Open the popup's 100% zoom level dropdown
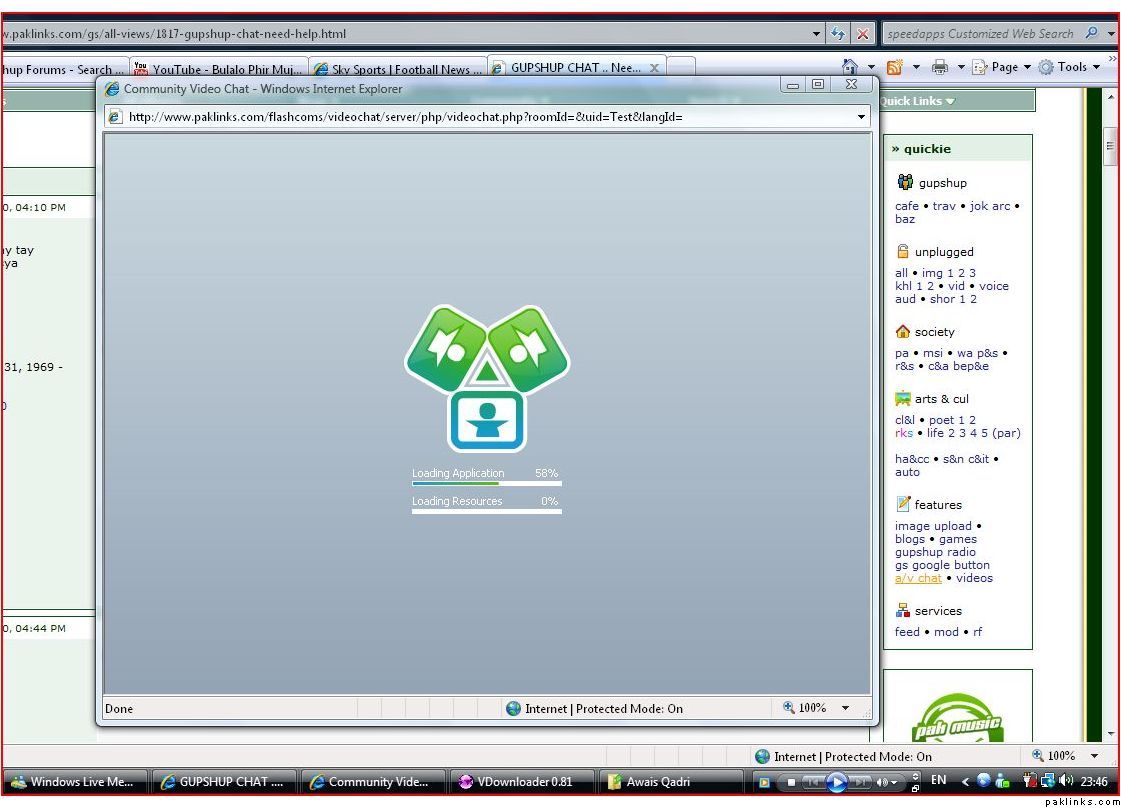Screen dimensions: 1121x808 (845, 708)
